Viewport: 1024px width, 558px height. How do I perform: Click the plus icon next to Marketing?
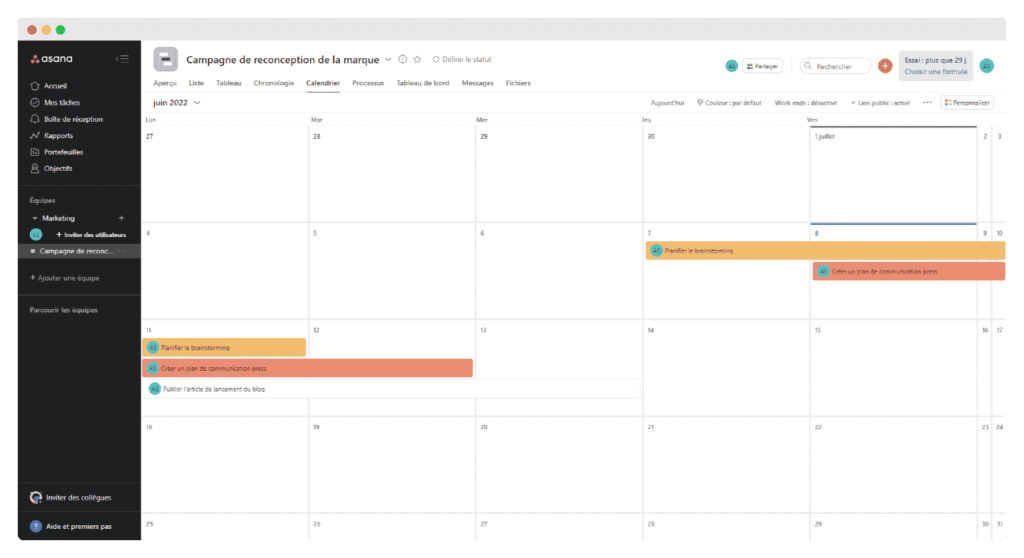click(x=121, y=218)
